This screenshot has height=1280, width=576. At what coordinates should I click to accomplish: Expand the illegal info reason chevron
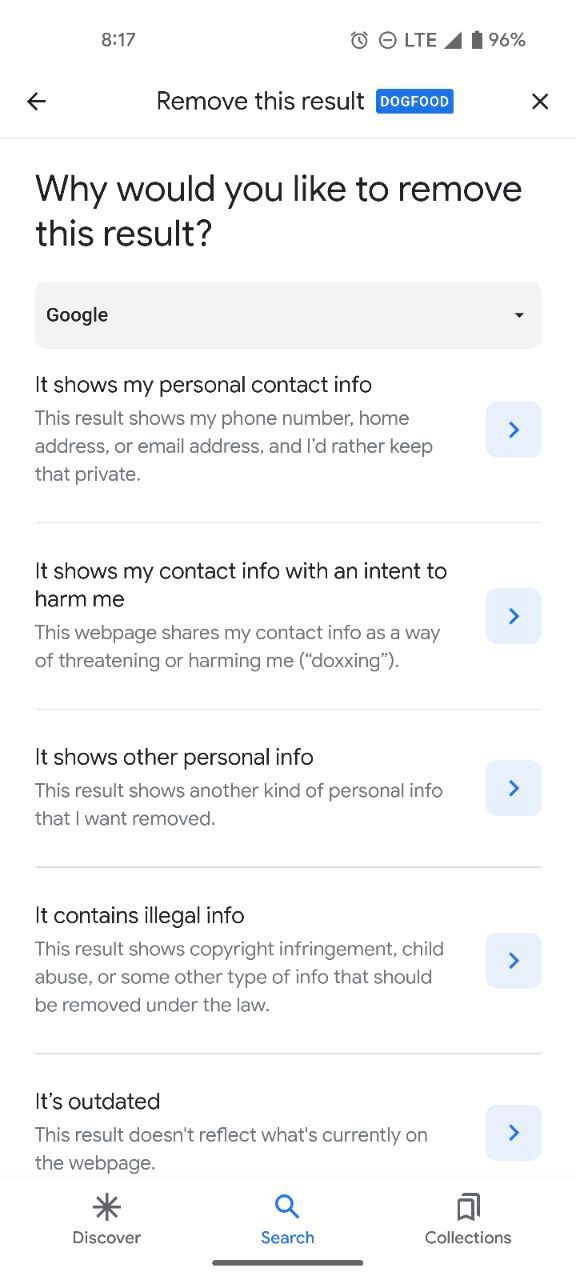click(513, 960)
